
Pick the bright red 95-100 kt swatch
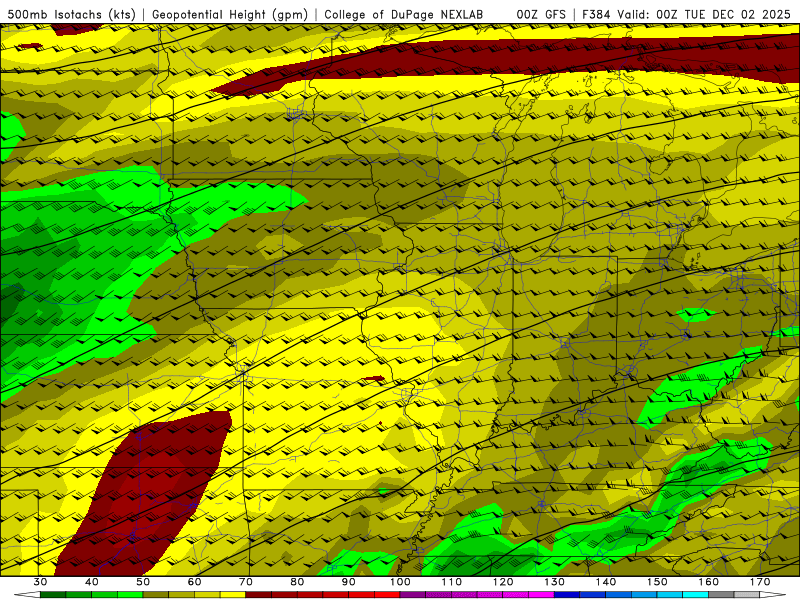pyautogui.click(x=387, y=595)
